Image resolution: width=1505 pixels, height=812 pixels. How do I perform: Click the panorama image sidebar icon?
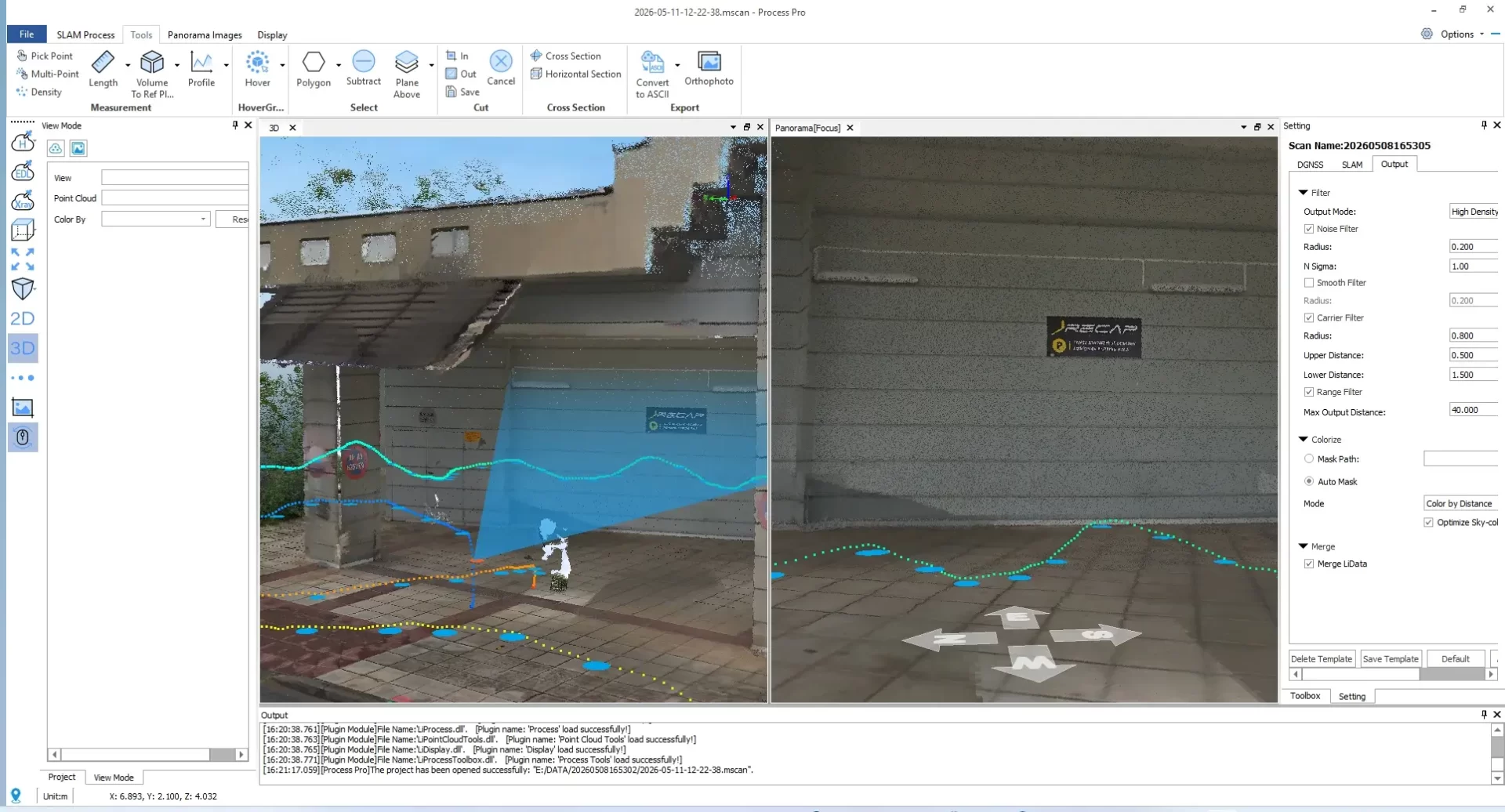(x=23, y=408)
